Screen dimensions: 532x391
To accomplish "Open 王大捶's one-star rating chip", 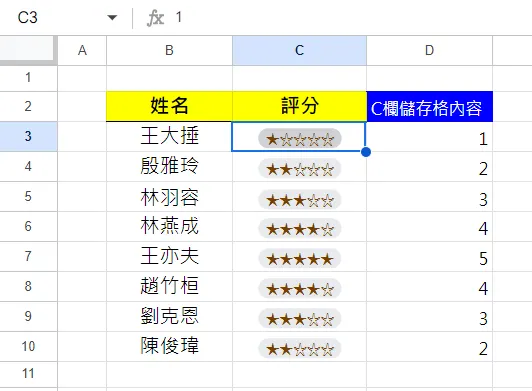I will [300, 138].
